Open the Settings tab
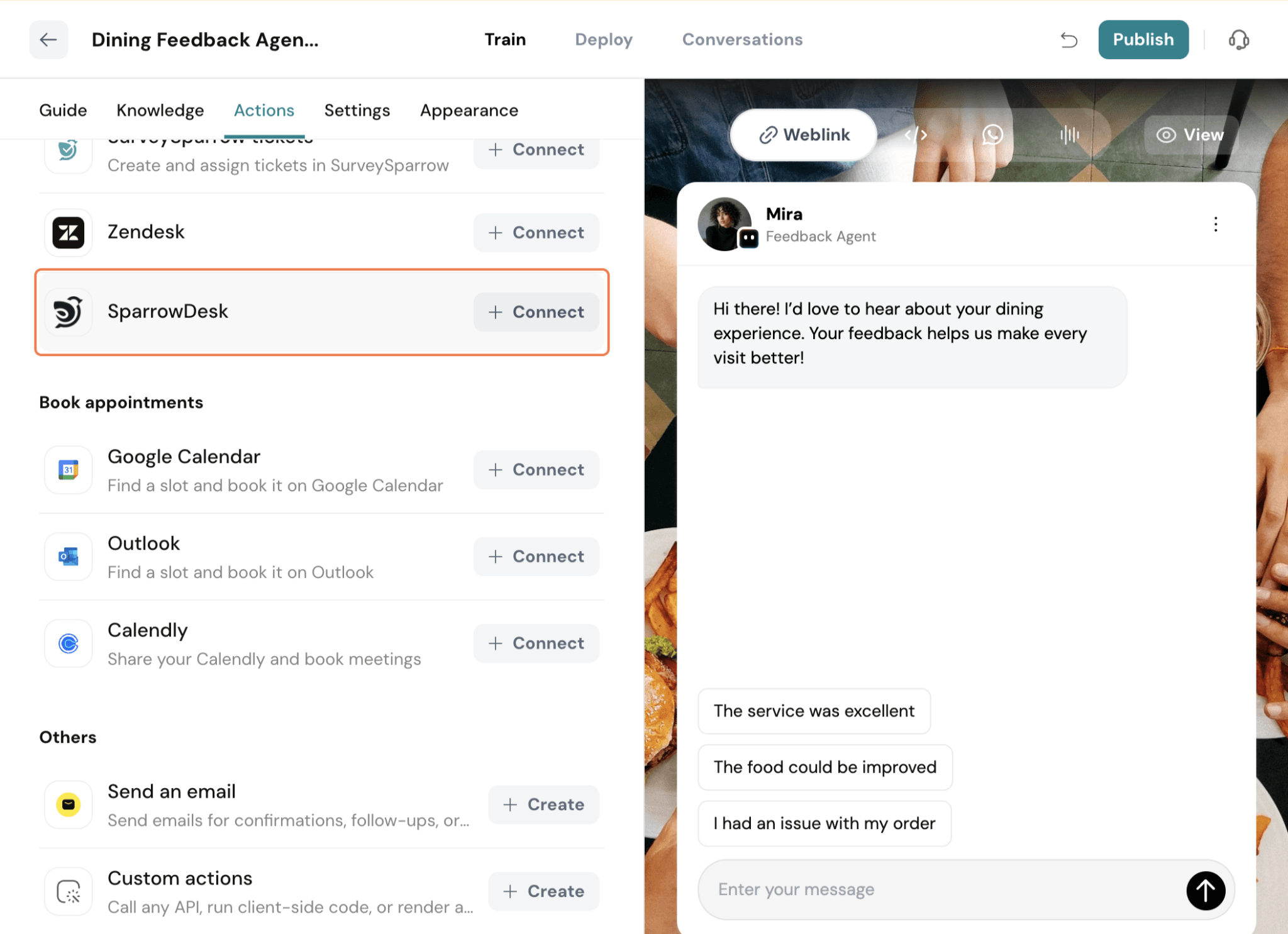 point(357,111)
